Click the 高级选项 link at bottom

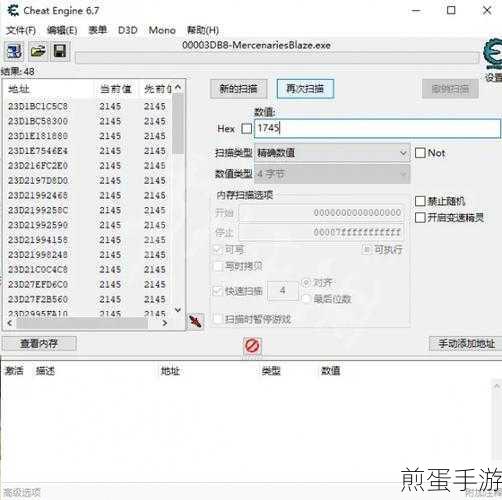click(x=22, y=493)
